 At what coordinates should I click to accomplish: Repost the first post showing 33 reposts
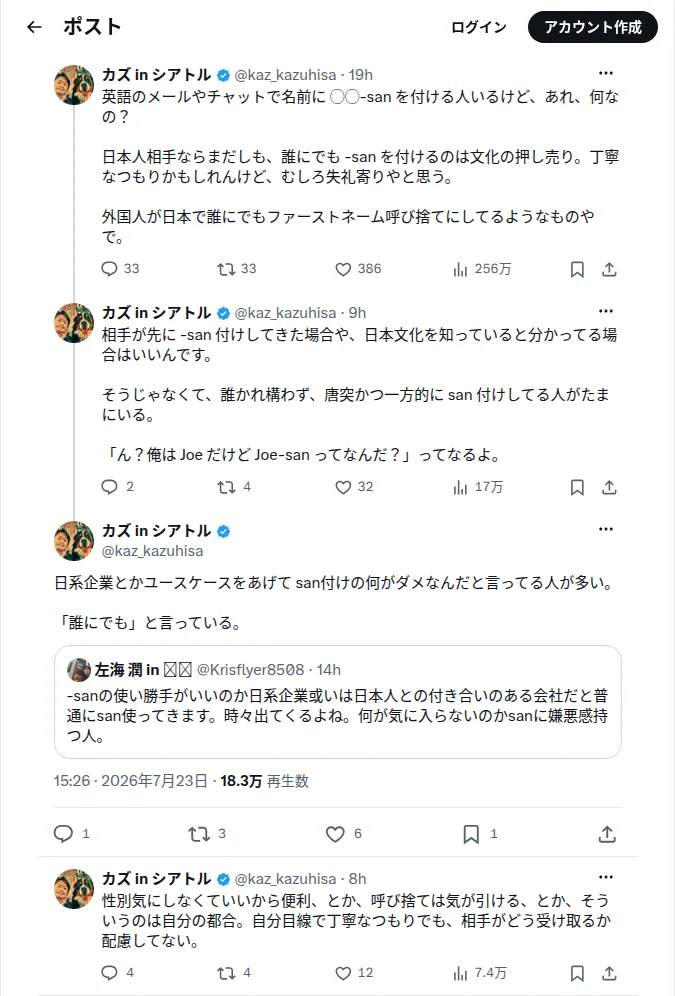(237, 269)
